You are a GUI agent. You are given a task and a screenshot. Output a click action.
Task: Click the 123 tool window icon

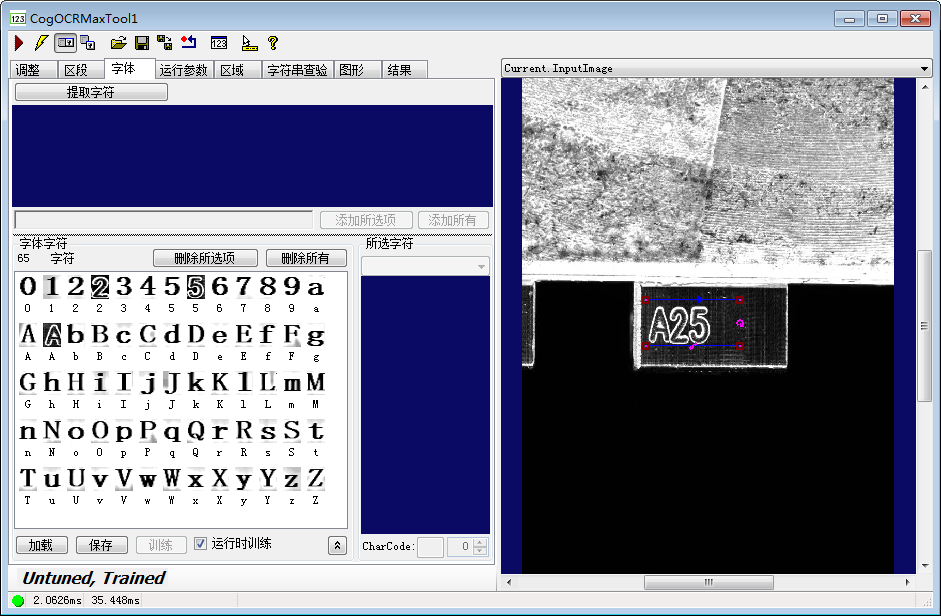point(219,43)
